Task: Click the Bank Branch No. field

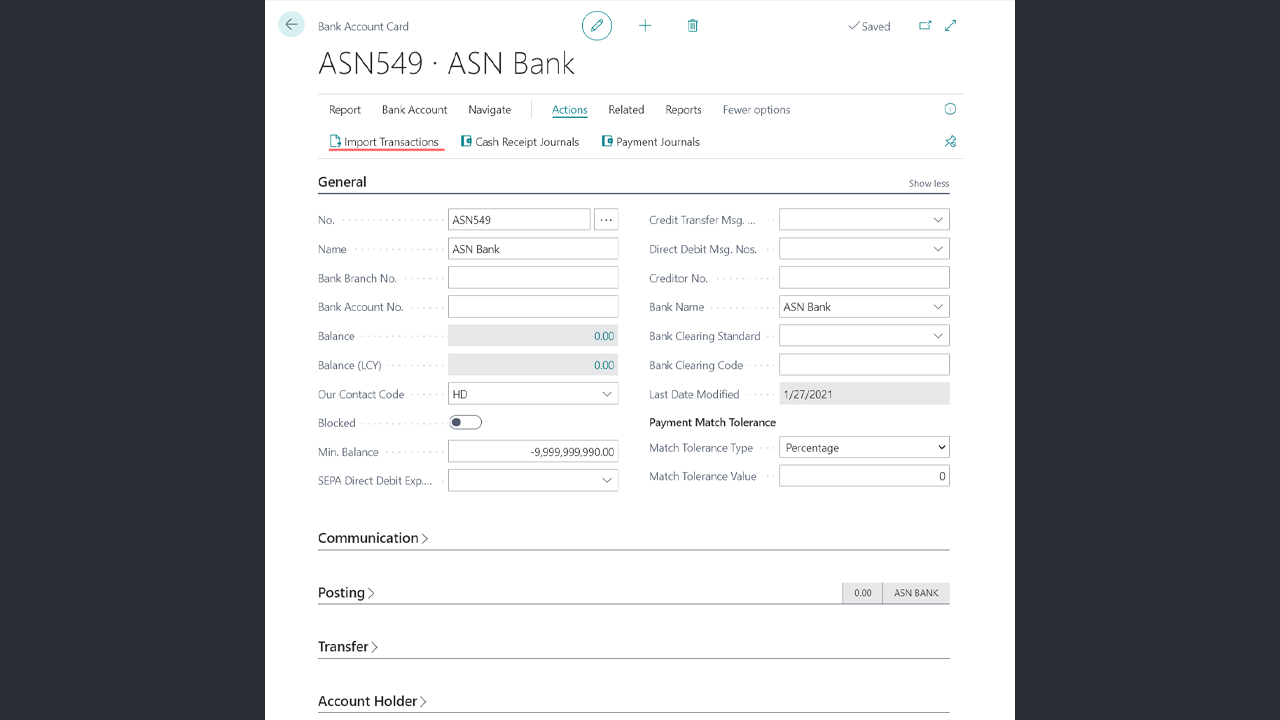Action: click(533, 278)
